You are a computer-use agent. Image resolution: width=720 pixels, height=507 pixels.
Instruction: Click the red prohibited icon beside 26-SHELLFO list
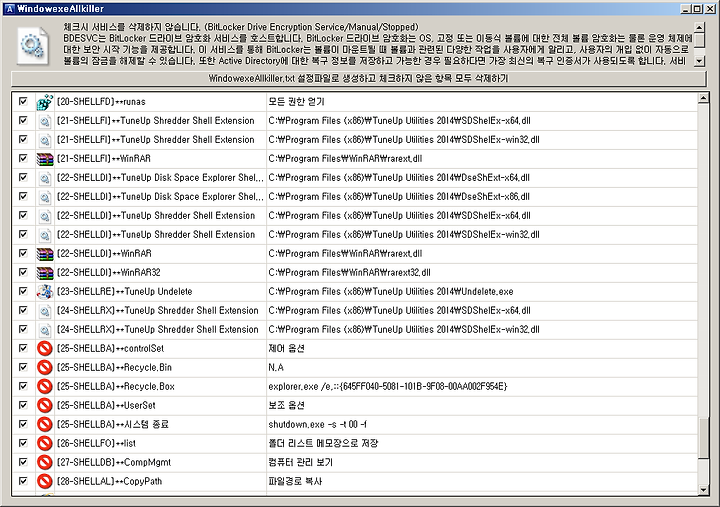click(45, 444)
